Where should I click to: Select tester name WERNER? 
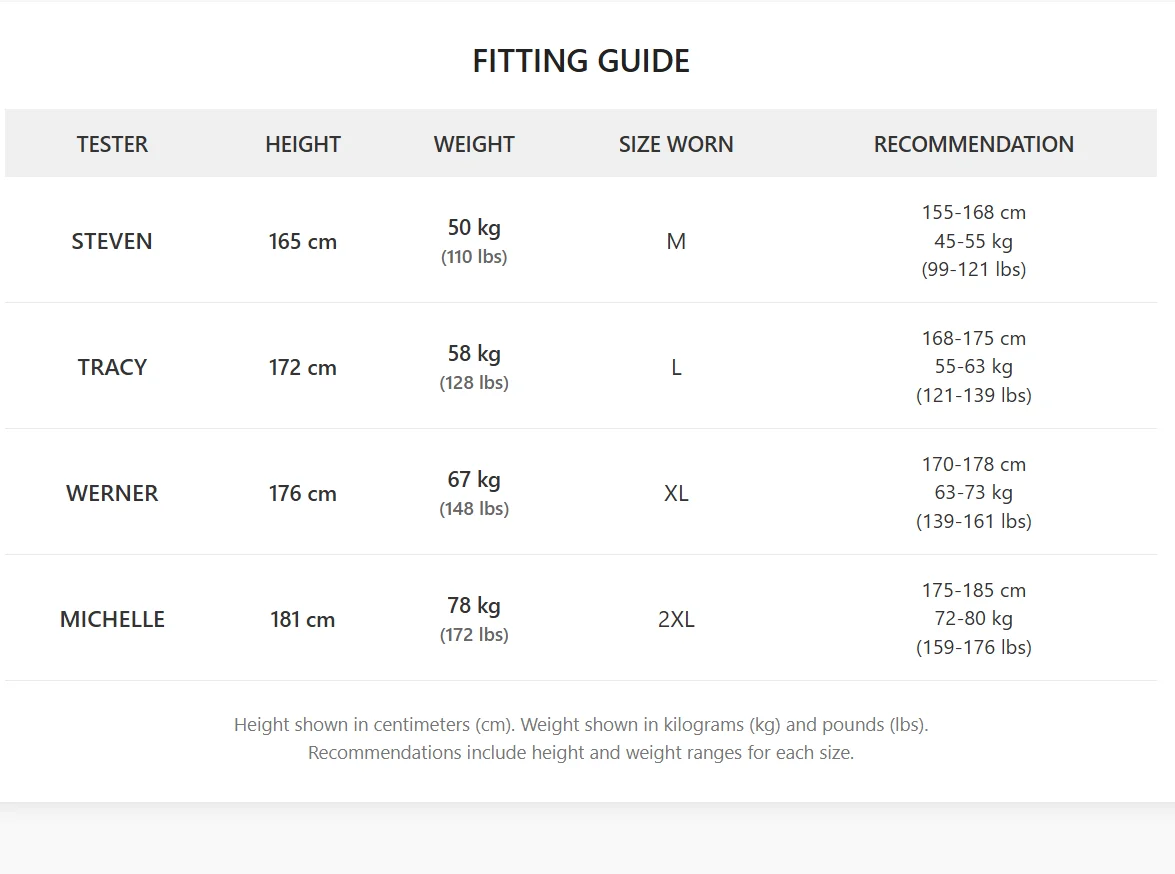[x=112, y=493]
